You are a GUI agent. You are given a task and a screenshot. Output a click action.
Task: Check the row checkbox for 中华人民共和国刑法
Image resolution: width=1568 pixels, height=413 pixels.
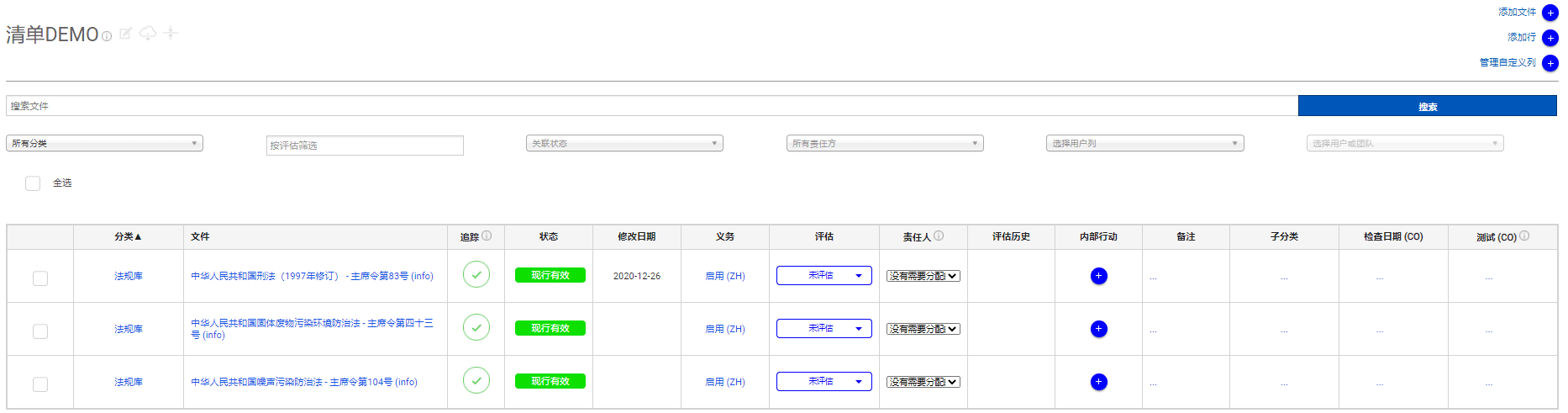pos(40,278)
